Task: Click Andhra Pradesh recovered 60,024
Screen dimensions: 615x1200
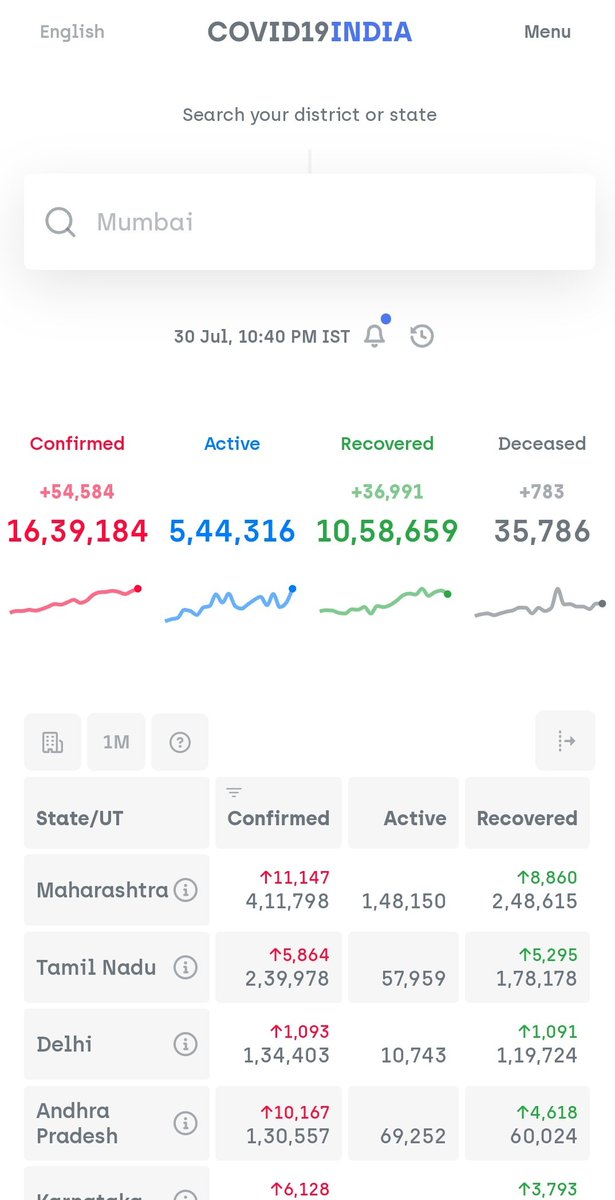Action: [x=546, y=1136]
